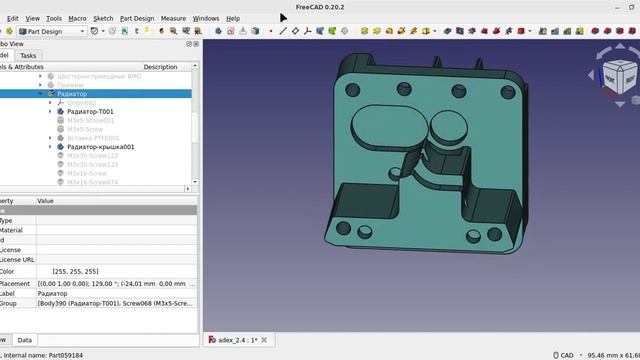
Task: Expand the Радиатор-крышка001 body node
Action: pos(50,147)
